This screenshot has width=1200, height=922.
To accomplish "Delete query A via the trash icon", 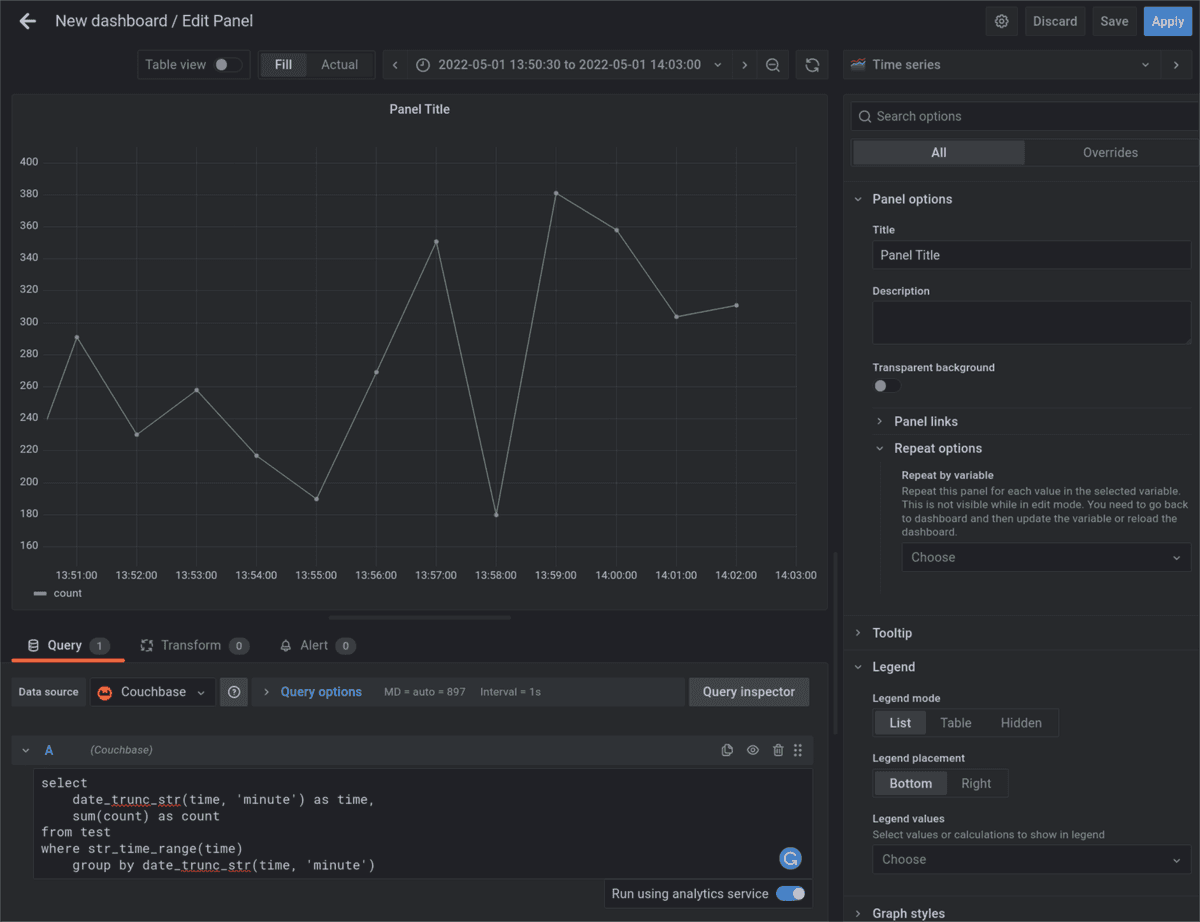I will pyautogui.click(x=778, y=750).
